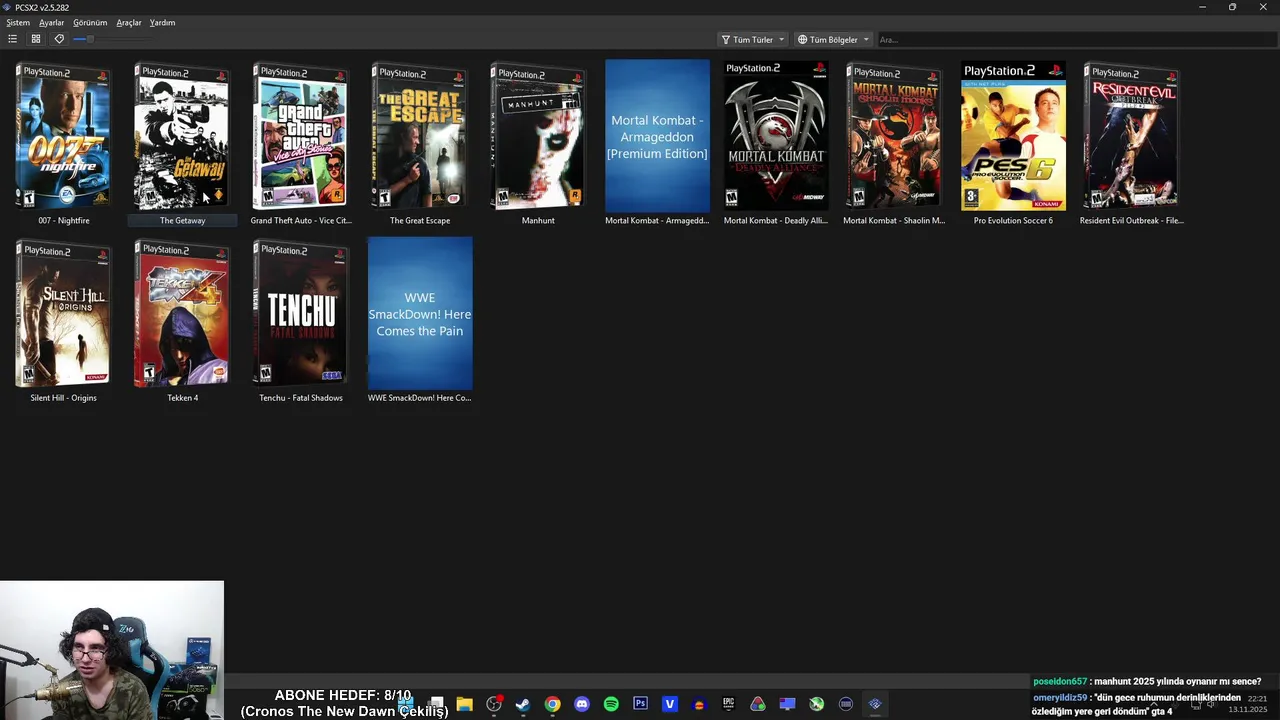Click the 'The Great Escape' title label
The image size is (1280, 720).
click(x=419, y=220)
